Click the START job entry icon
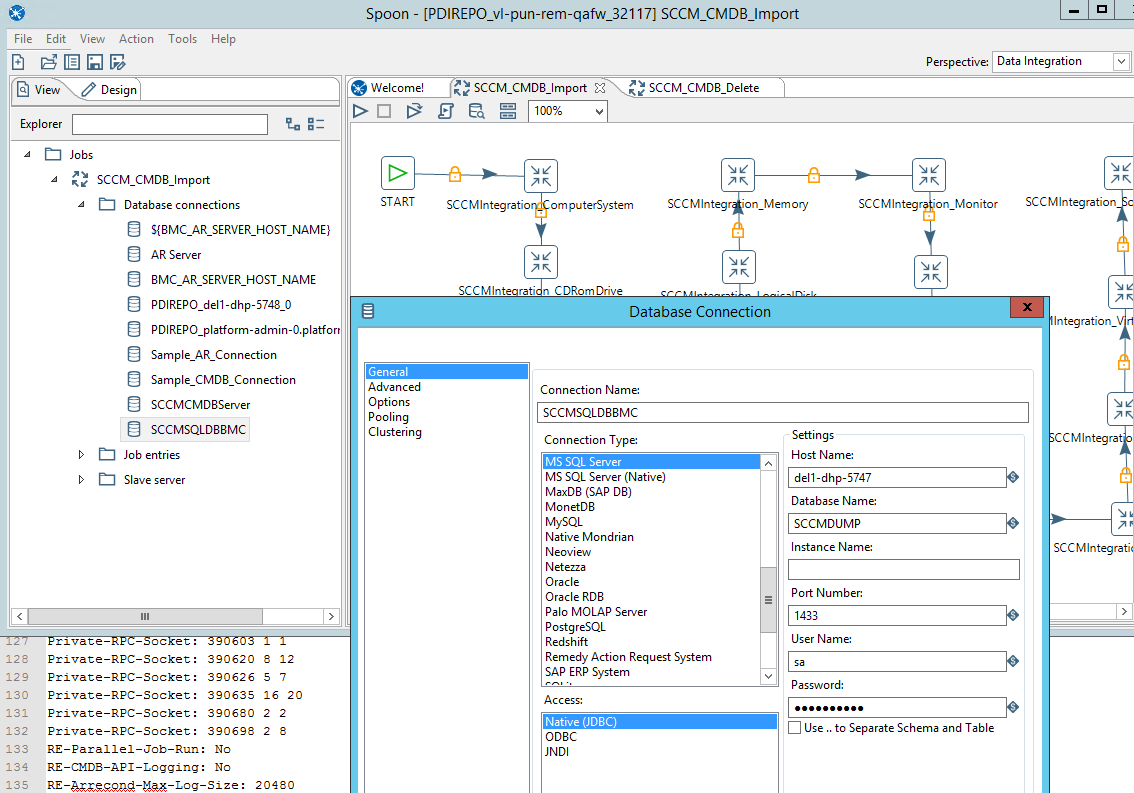The height and width of the screenshot is (793, 1134). [398, 174]
